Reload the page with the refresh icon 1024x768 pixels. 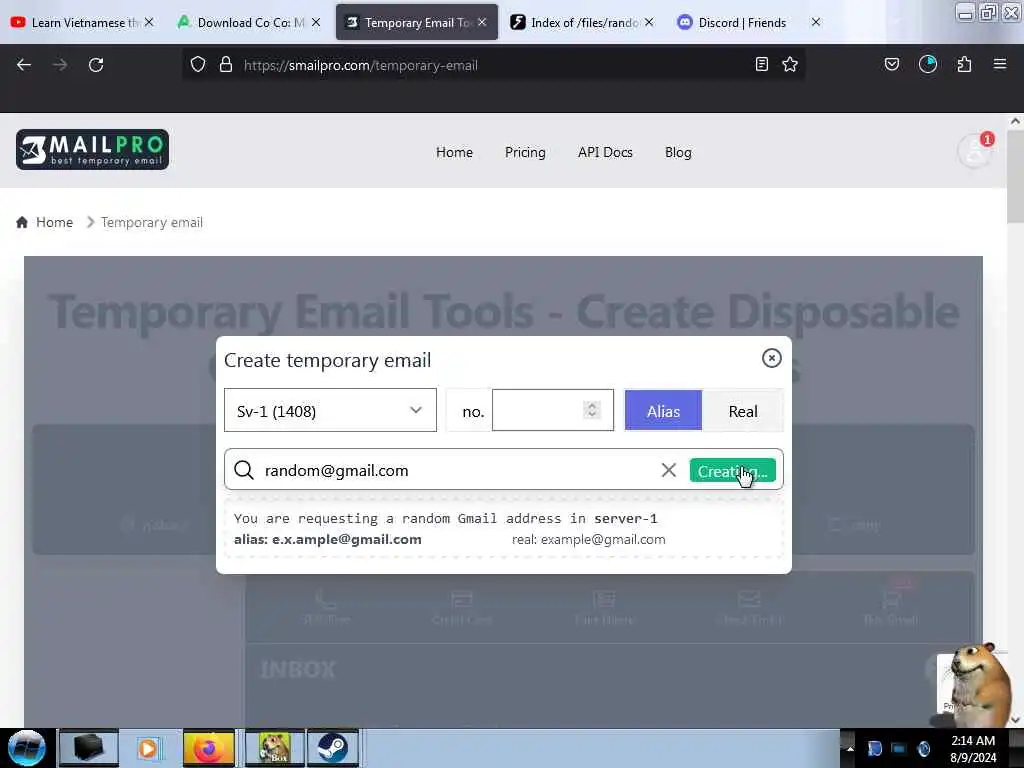96,65
